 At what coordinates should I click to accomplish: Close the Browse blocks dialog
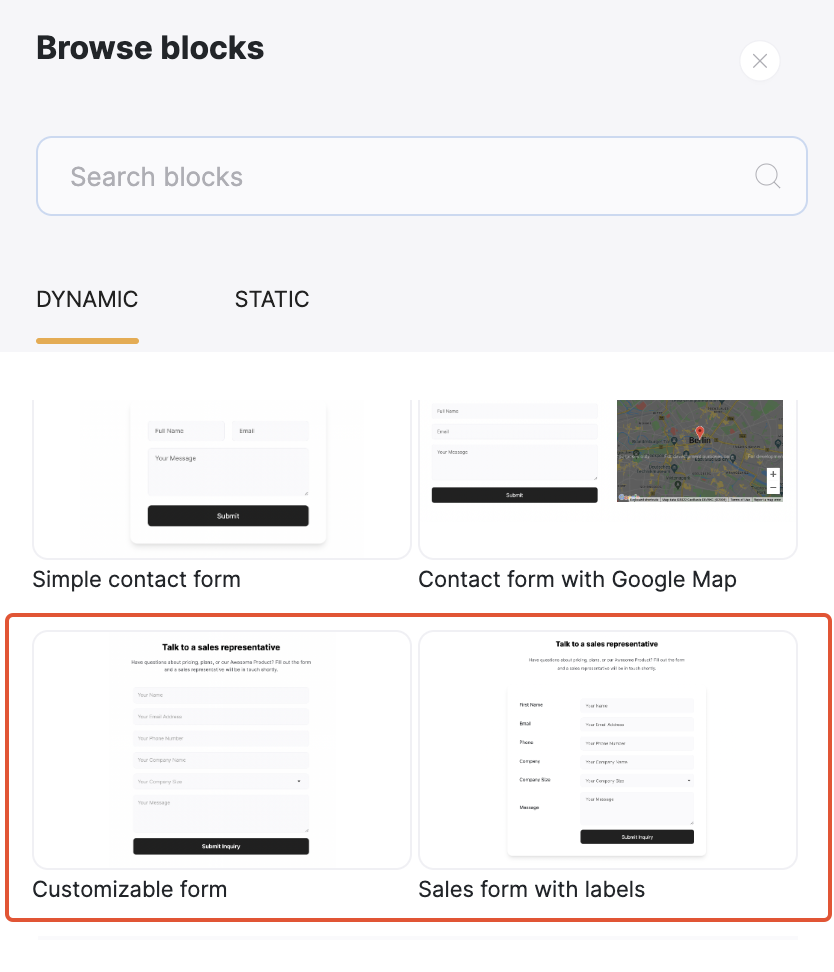point(759,60)
